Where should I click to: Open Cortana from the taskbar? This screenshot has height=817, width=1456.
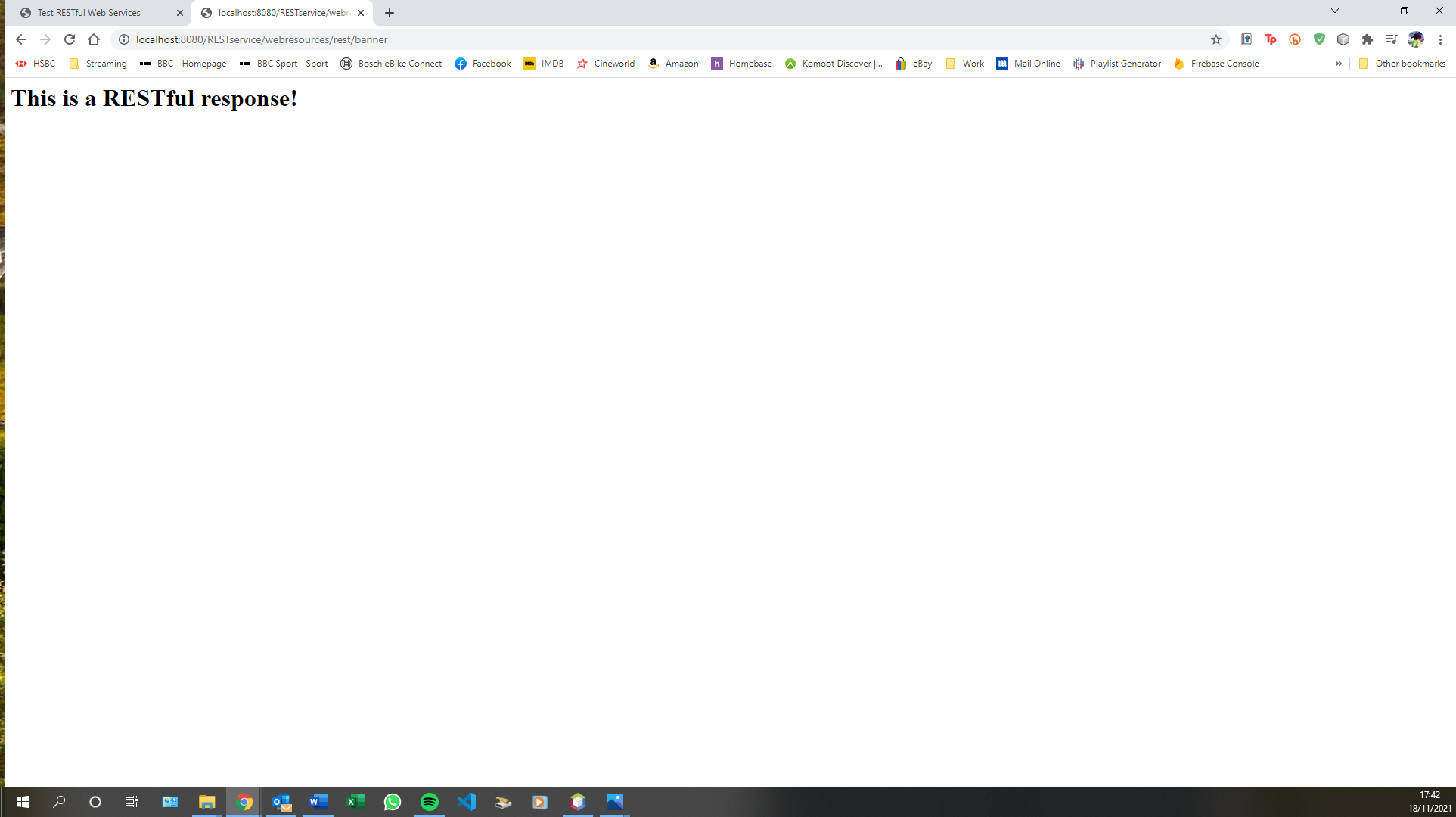point(95,802)
